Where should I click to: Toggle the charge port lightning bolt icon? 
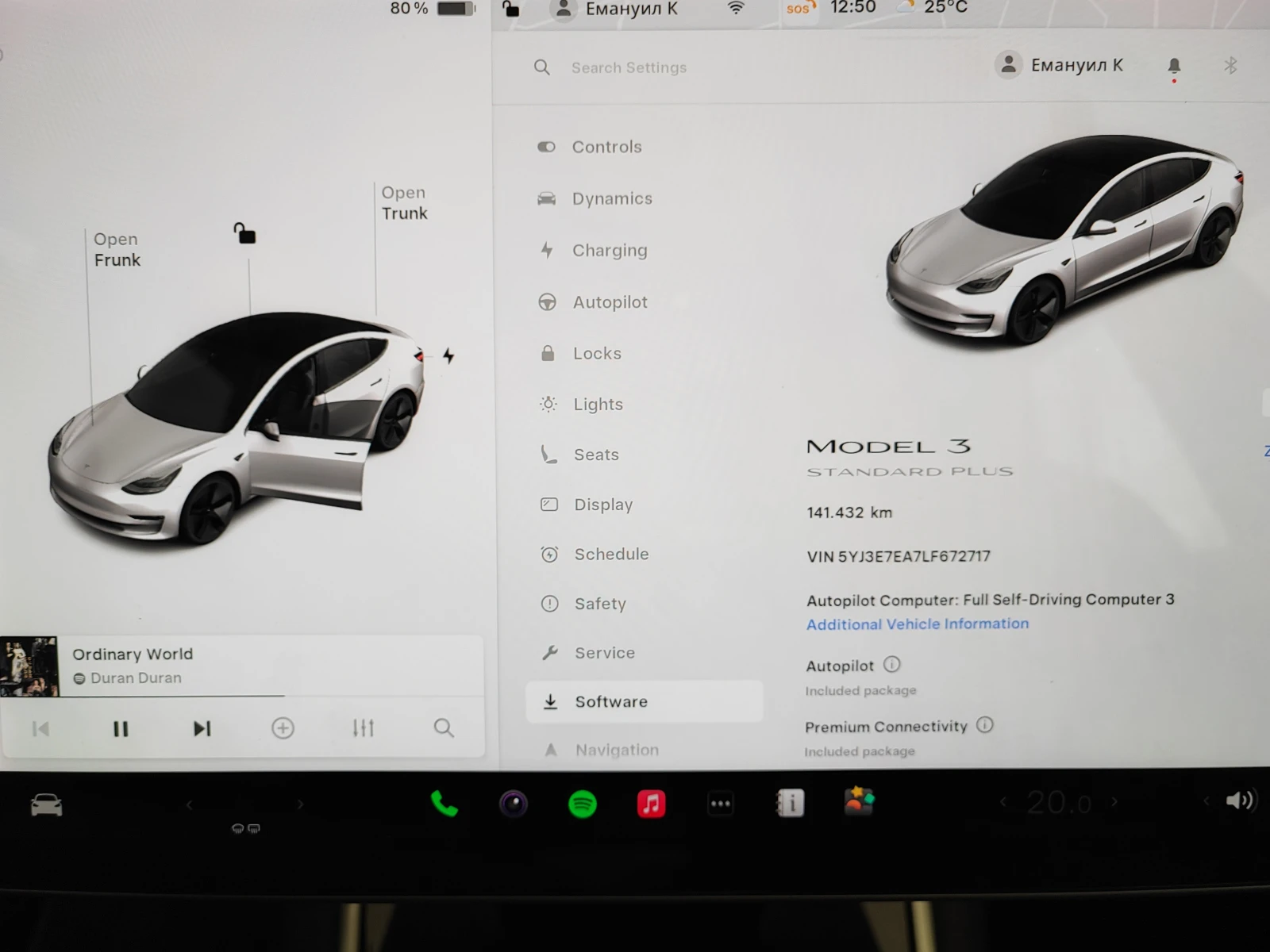[448, 355]
